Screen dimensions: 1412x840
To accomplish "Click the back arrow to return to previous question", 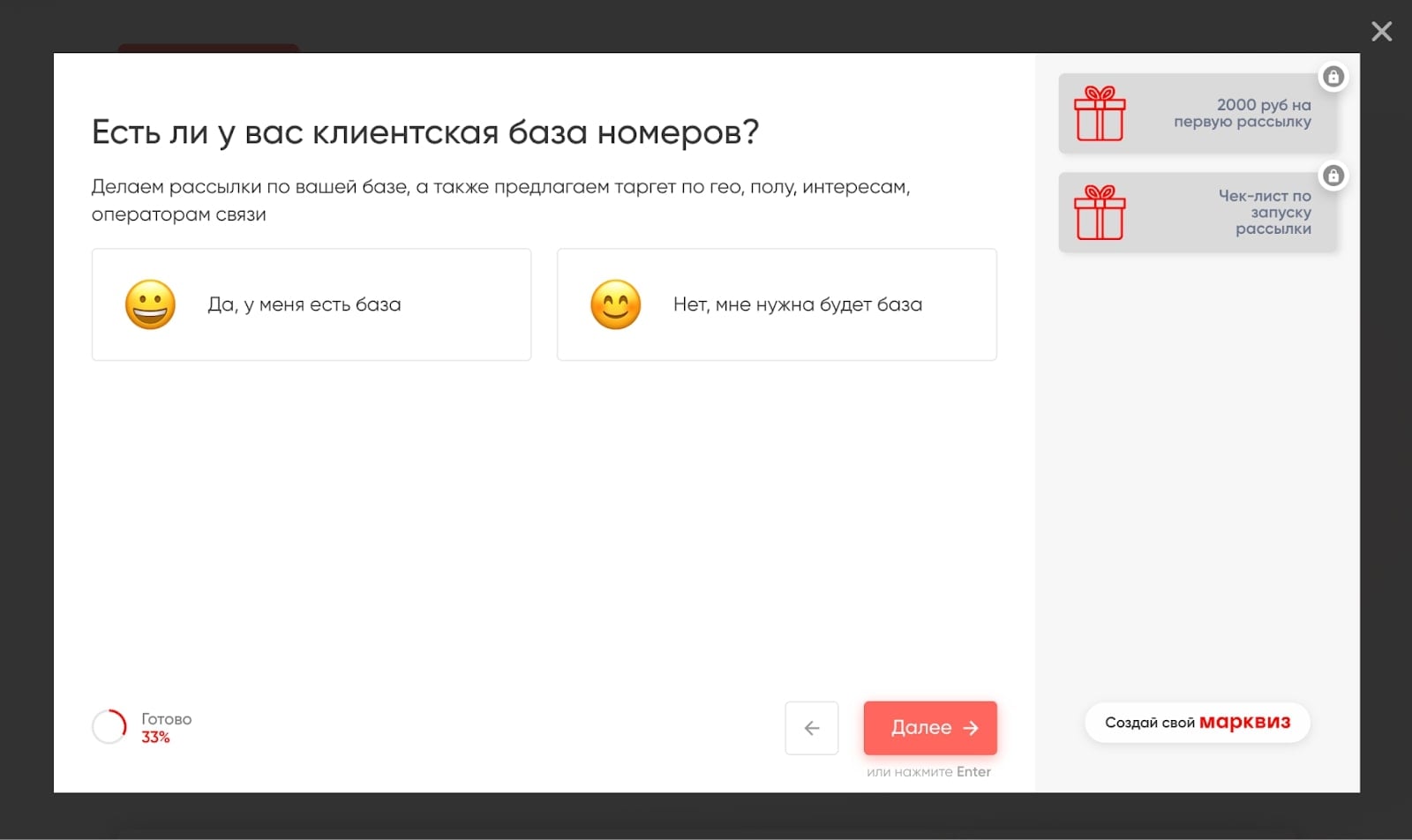I will pos(811,727).
